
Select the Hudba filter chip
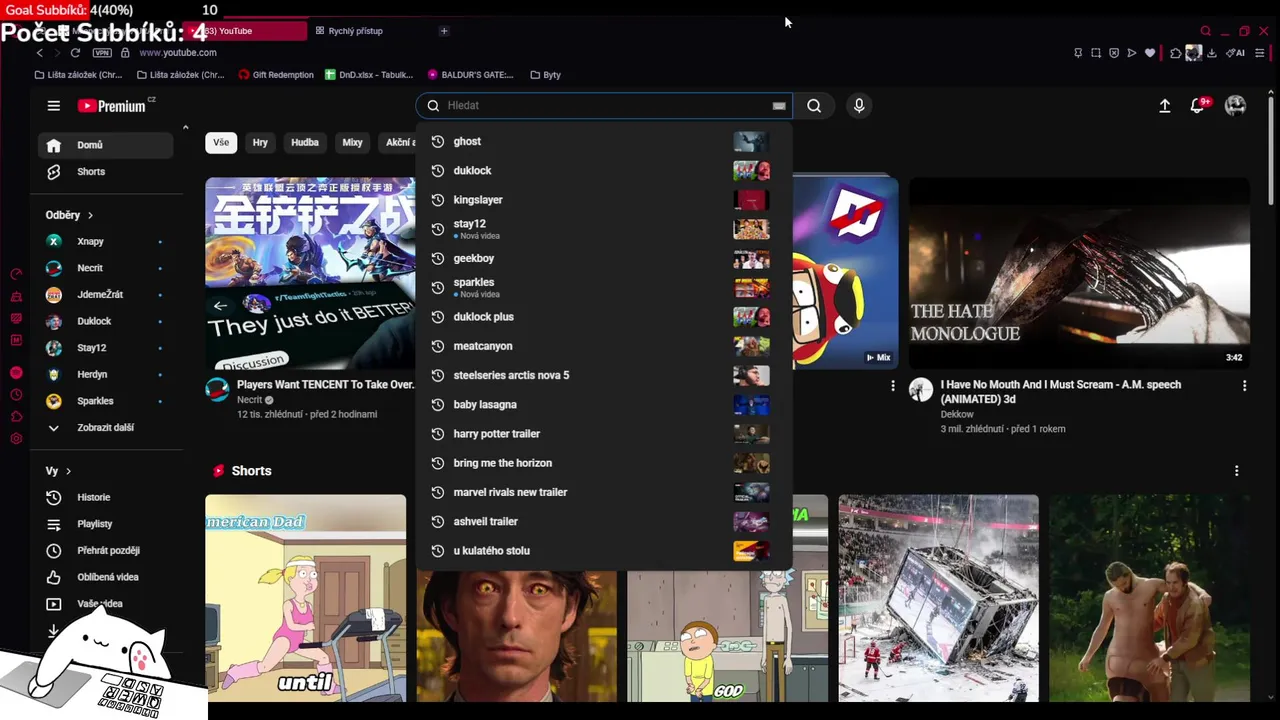click(x=305, y=143)
